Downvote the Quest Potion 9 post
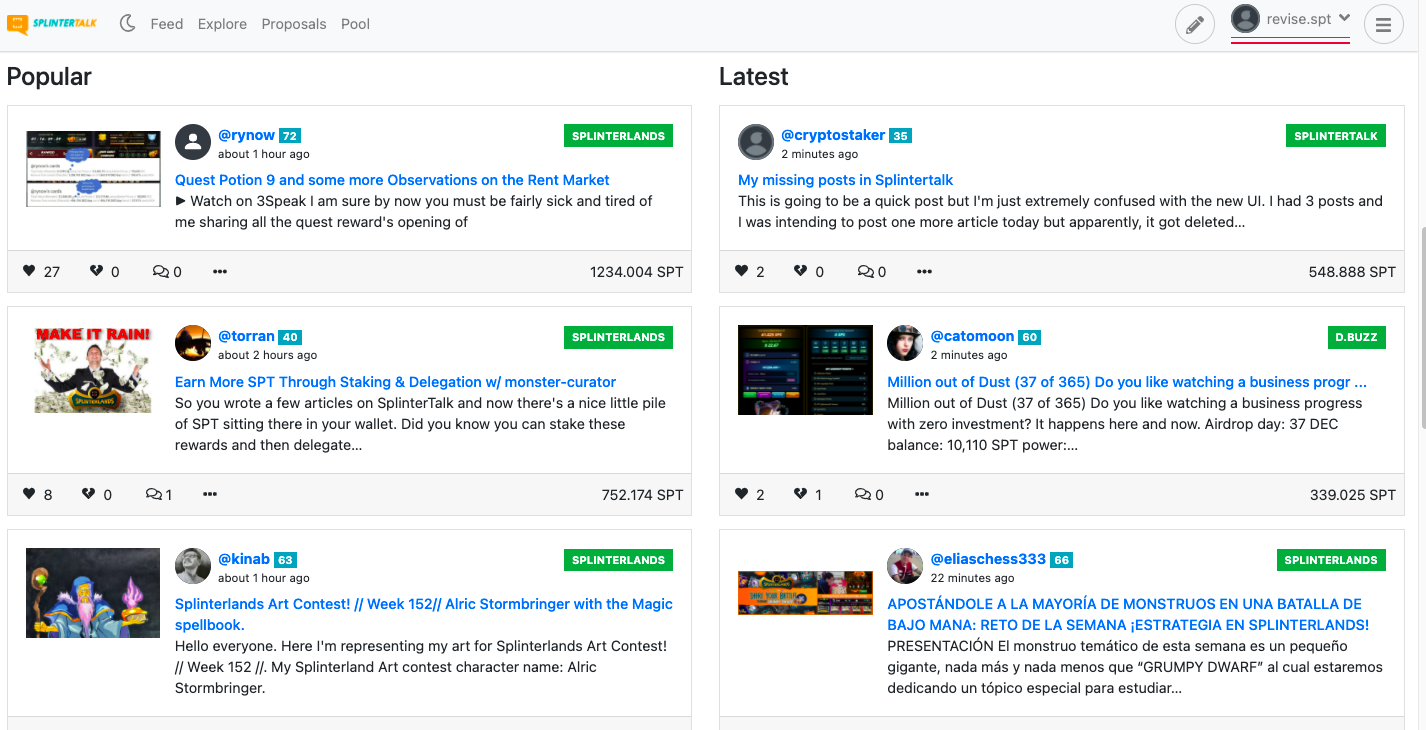1426x730 pixels. click(x=96, y=271)
